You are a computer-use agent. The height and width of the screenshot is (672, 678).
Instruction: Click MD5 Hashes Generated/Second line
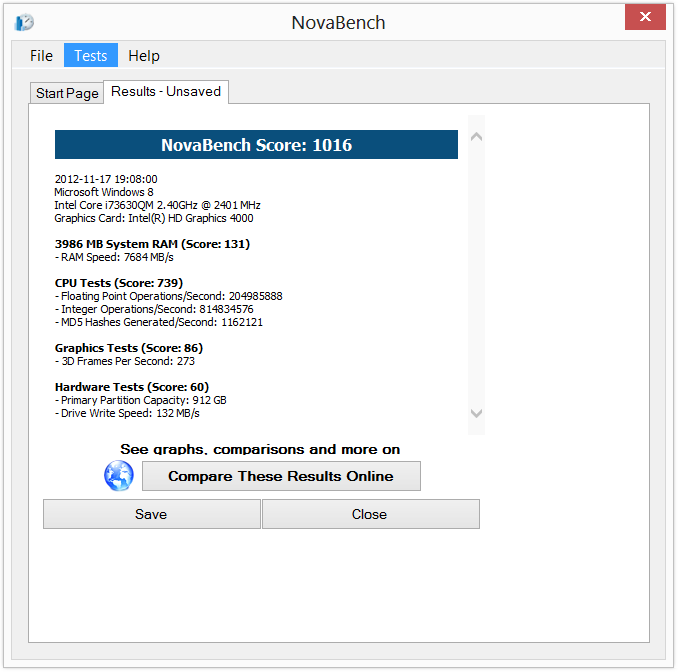tap(159, 322)
